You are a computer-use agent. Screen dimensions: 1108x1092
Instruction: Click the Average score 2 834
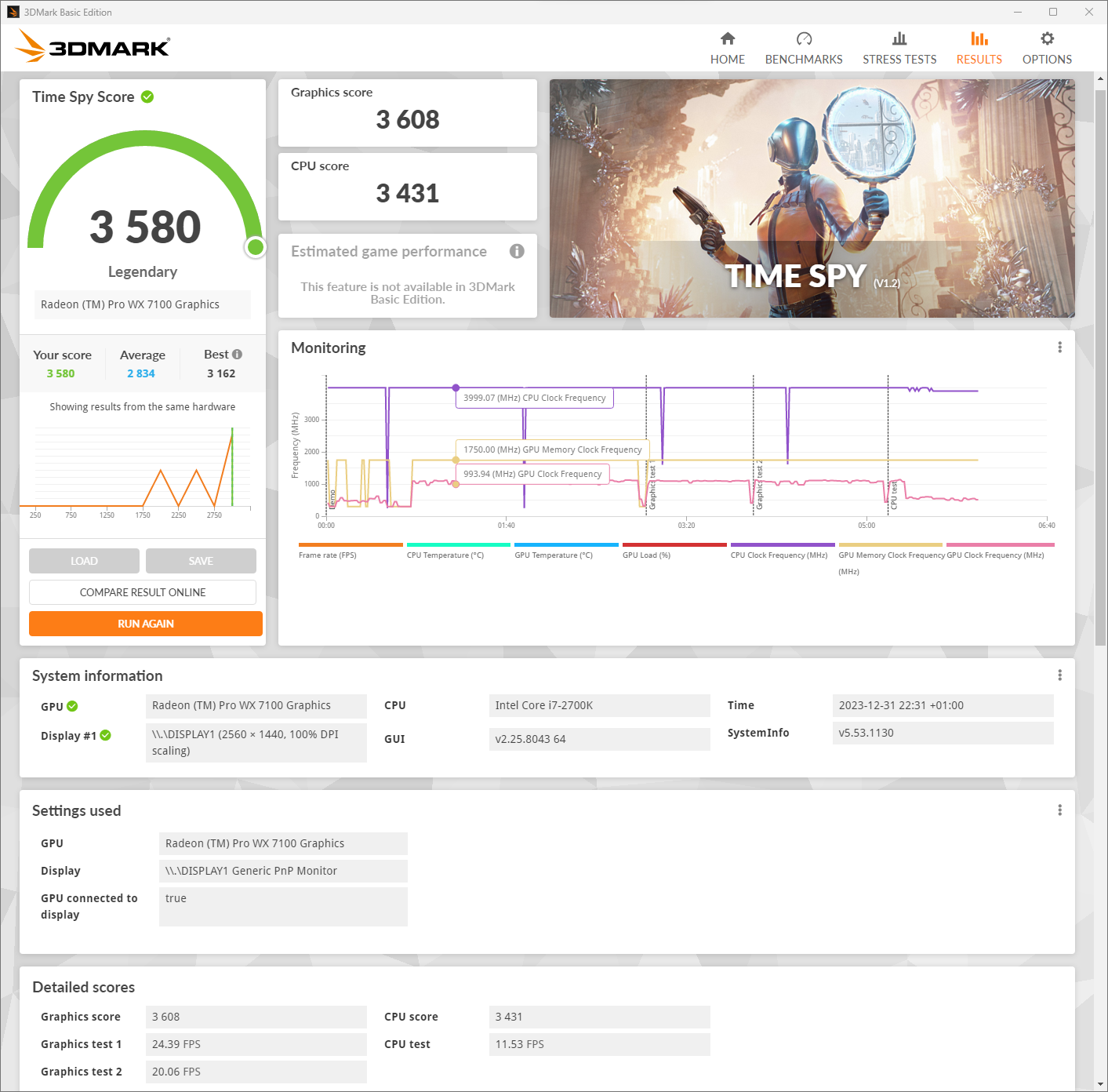click(141, 373)
